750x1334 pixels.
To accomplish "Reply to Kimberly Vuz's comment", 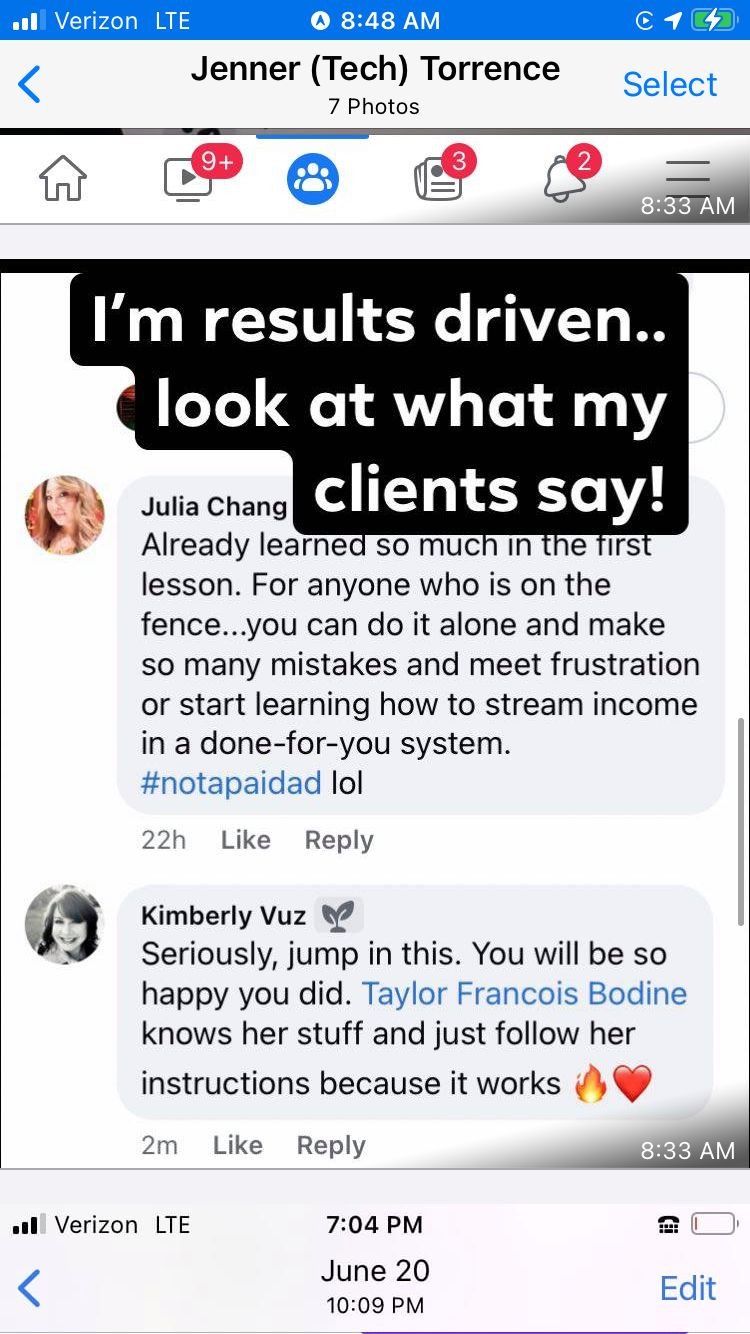I will pyautogui.click(x=331, y=1145).
